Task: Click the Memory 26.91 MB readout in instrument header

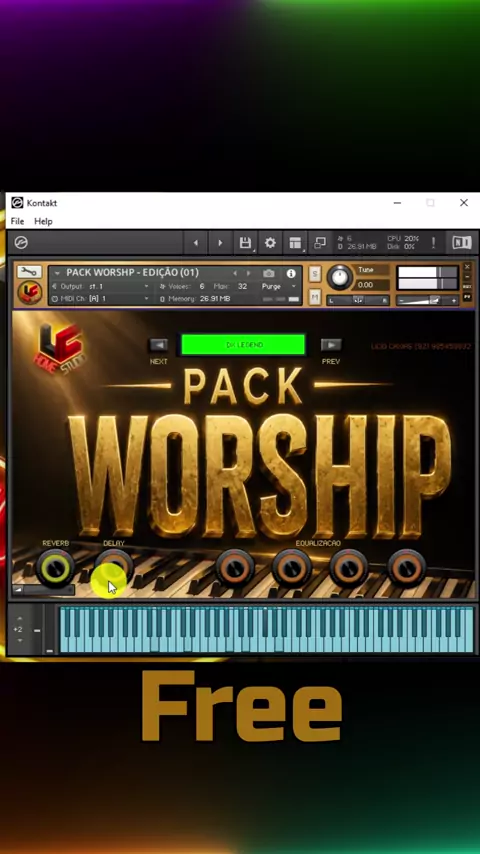Action: (x=215, y=299)
